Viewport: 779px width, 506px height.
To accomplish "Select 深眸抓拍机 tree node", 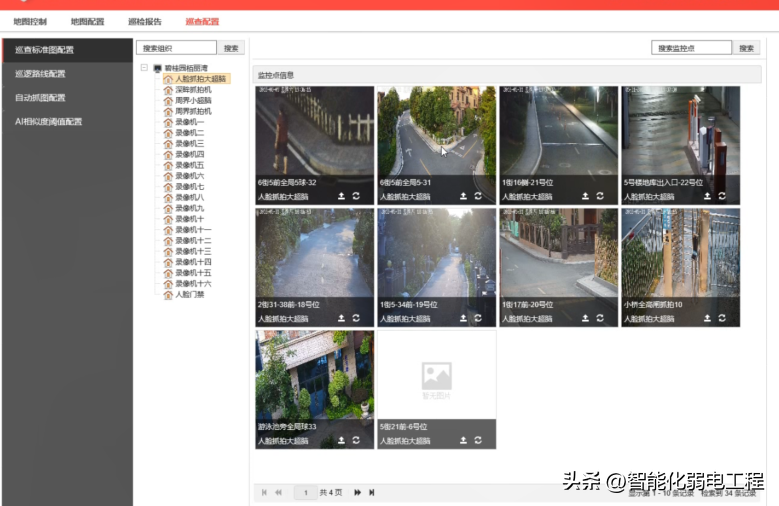I will tap(193, 89).
